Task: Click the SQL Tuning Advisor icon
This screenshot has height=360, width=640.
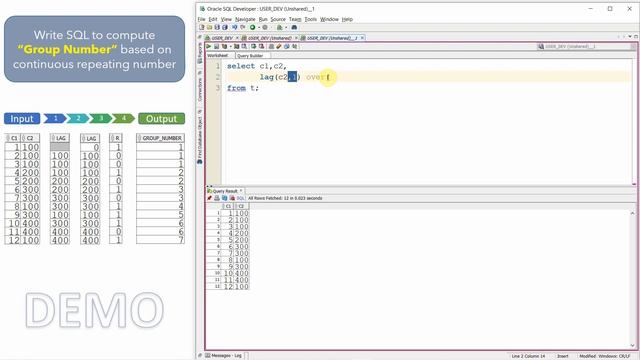Action: click(244, 47)
